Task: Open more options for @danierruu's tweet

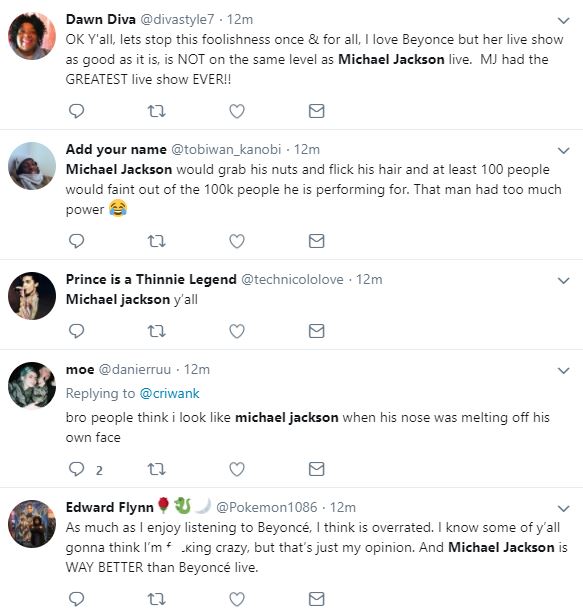Action: pos(563,370)
